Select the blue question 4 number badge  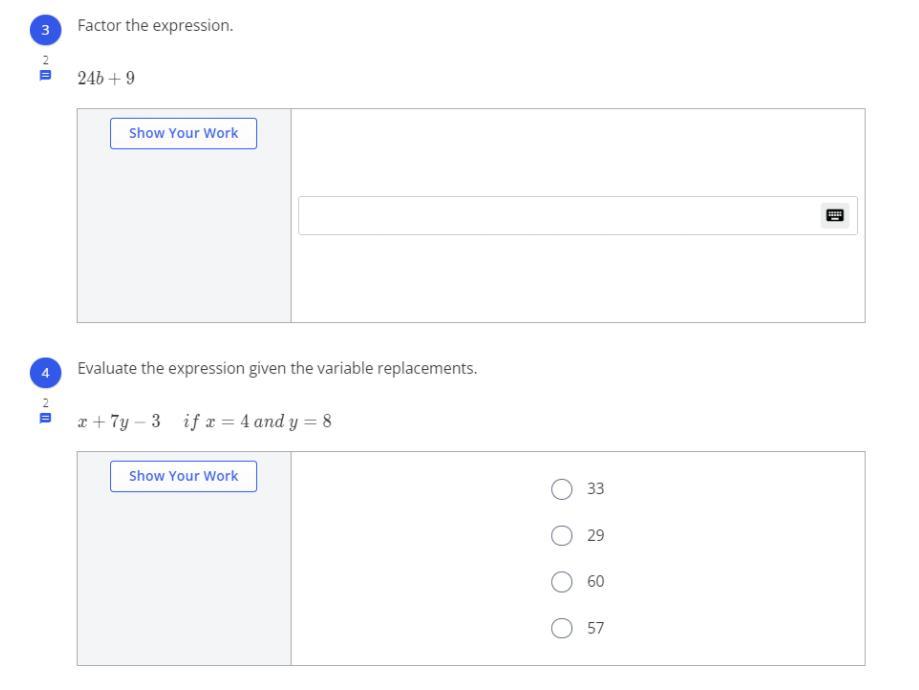coord(45,372)
